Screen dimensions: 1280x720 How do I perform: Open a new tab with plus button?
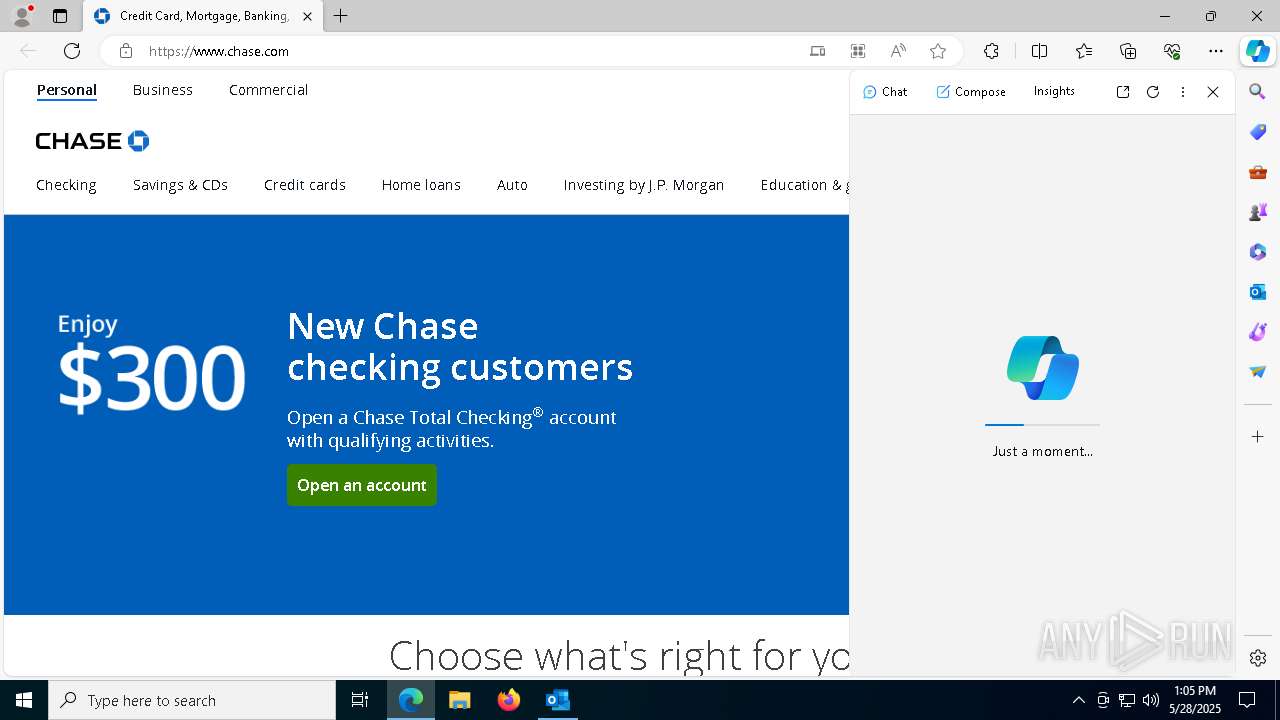coord(341,16)
